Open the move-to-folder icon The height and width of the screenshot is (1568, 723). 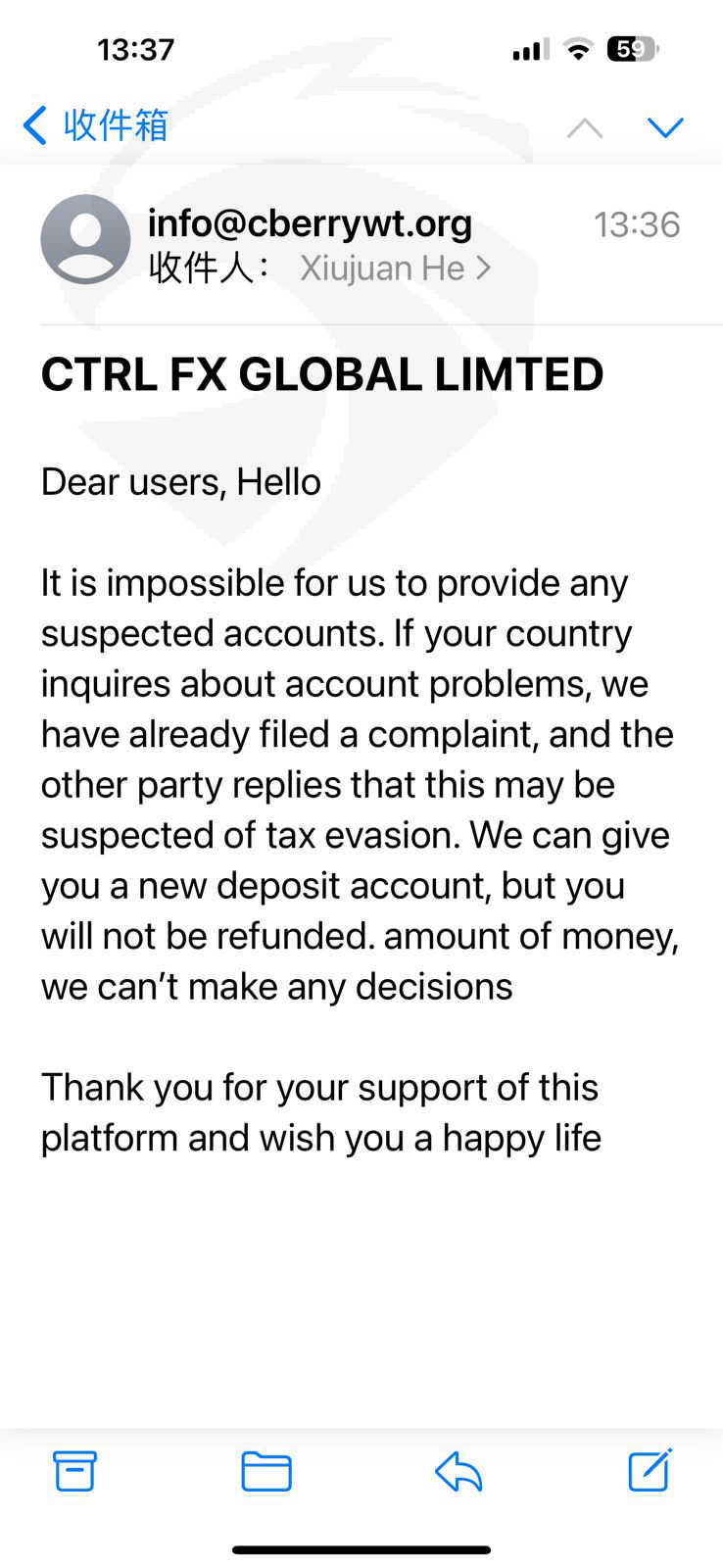coord(266,1471)
